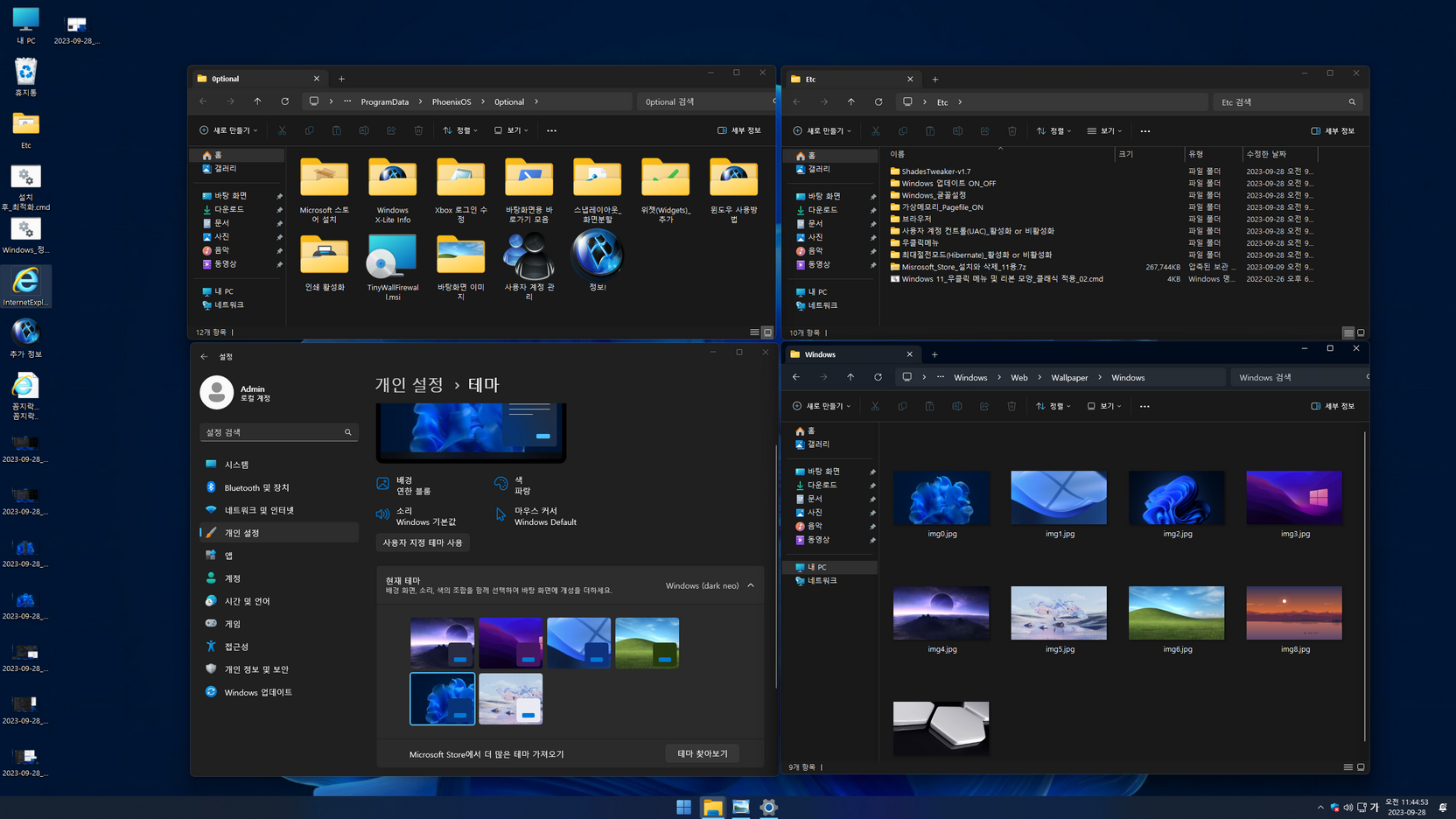Open File Explorer from the taskbar

pos(712,807)
